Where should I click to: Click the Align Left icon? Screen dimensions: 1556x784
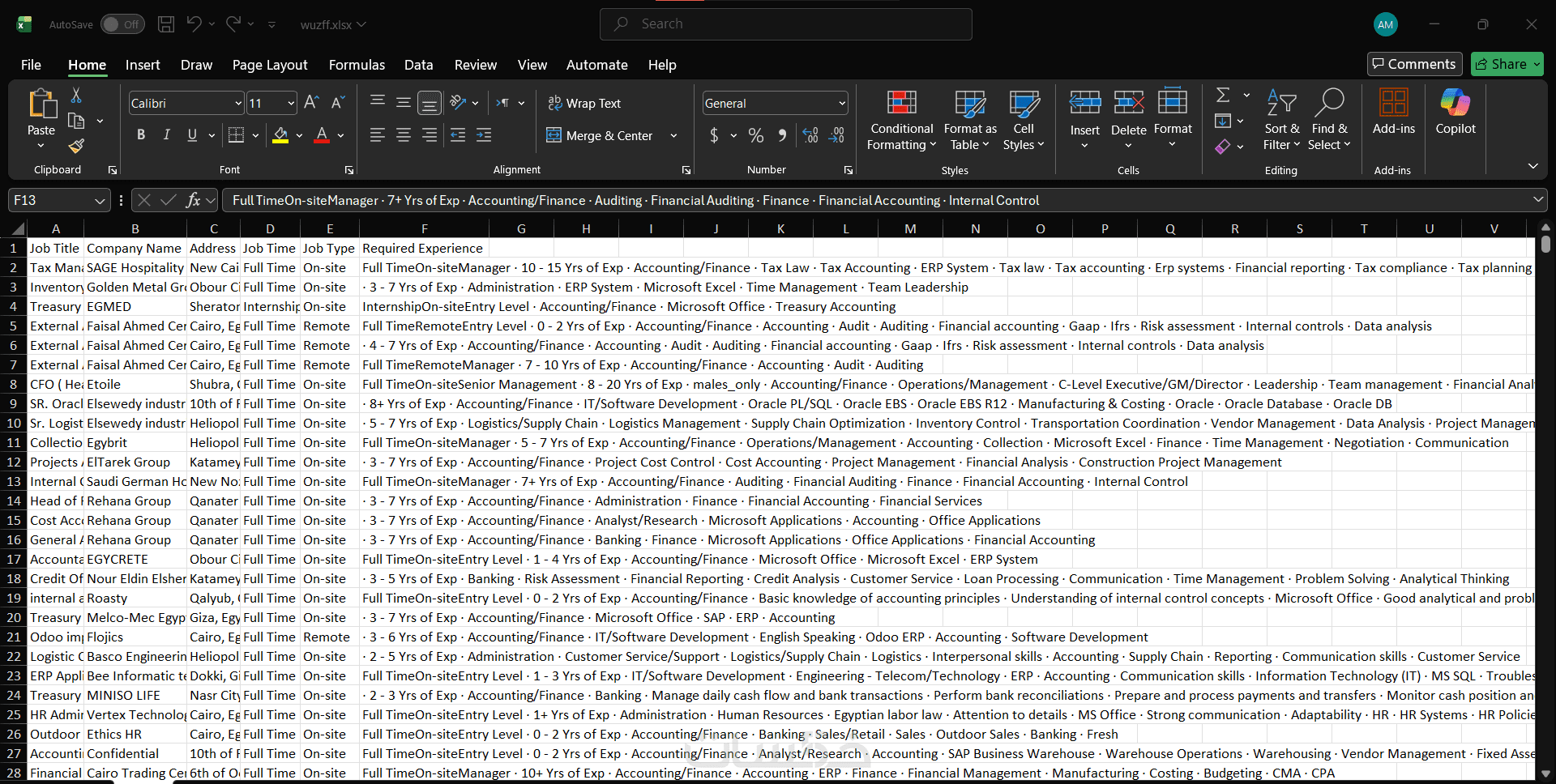tap(378, 135)
